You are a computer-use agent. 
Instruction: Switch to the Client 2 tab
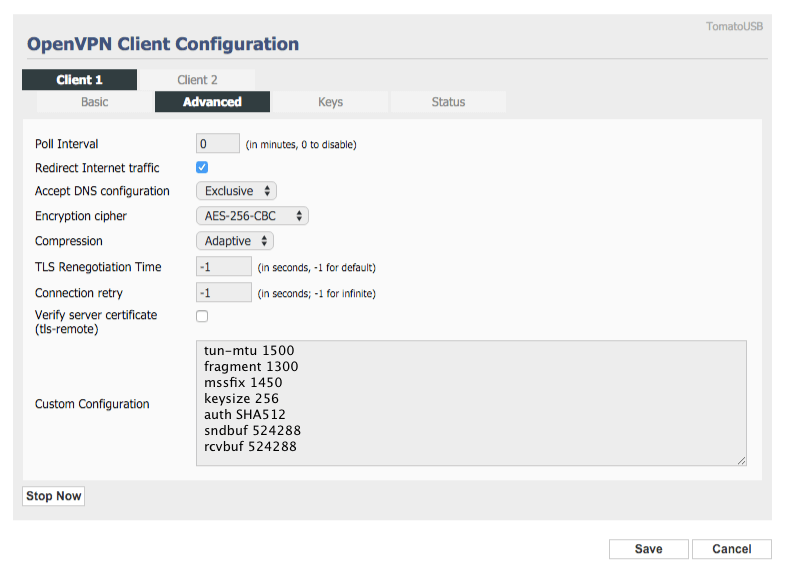[197, 80]
